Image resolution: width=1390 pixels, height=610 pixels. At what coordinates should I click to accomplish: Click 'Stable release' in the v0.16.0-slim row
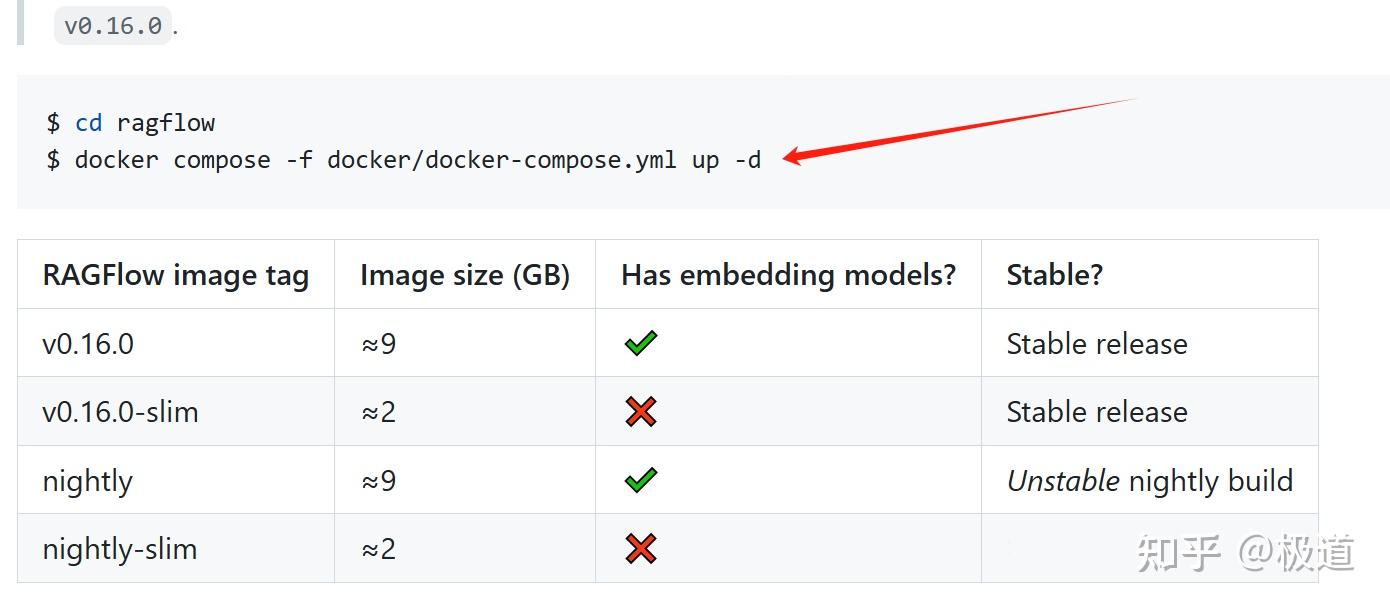(1096, 412)
